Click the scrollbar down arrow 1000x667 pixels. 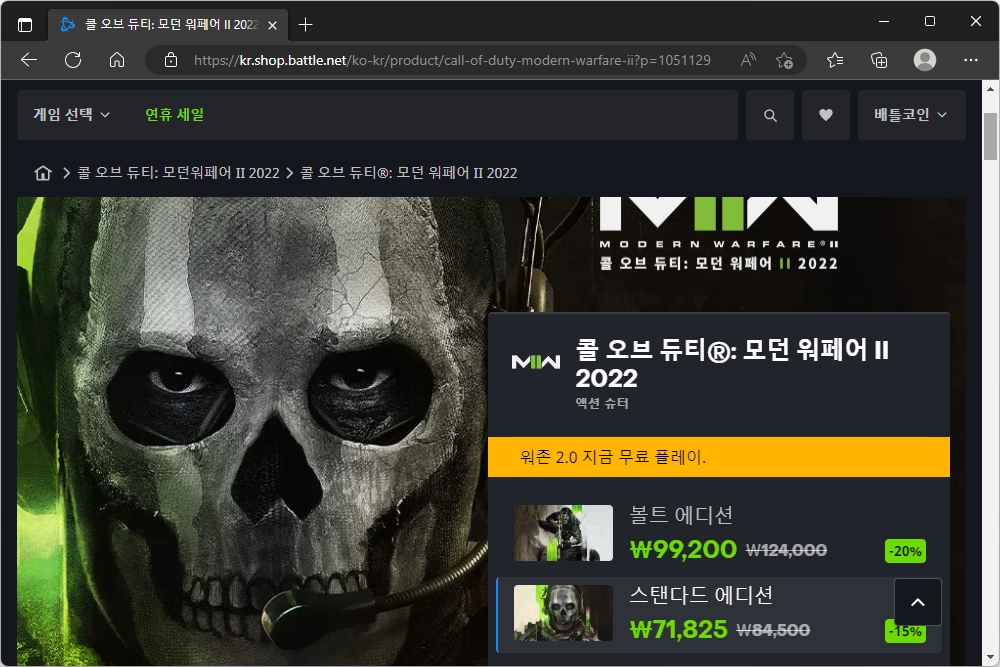(x=990, y=657)
